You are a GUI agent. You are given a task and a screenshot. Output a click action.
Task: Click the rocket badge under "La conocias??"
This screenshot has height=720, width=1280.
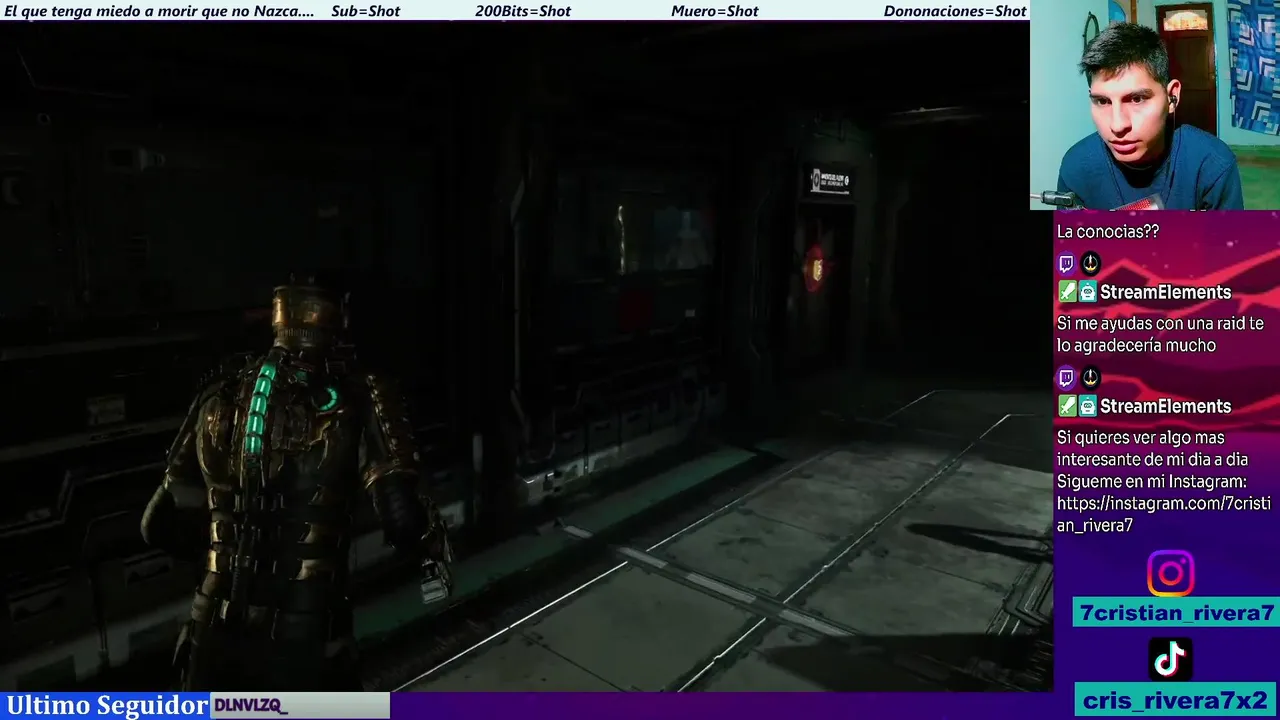[x=1090, y=264]
